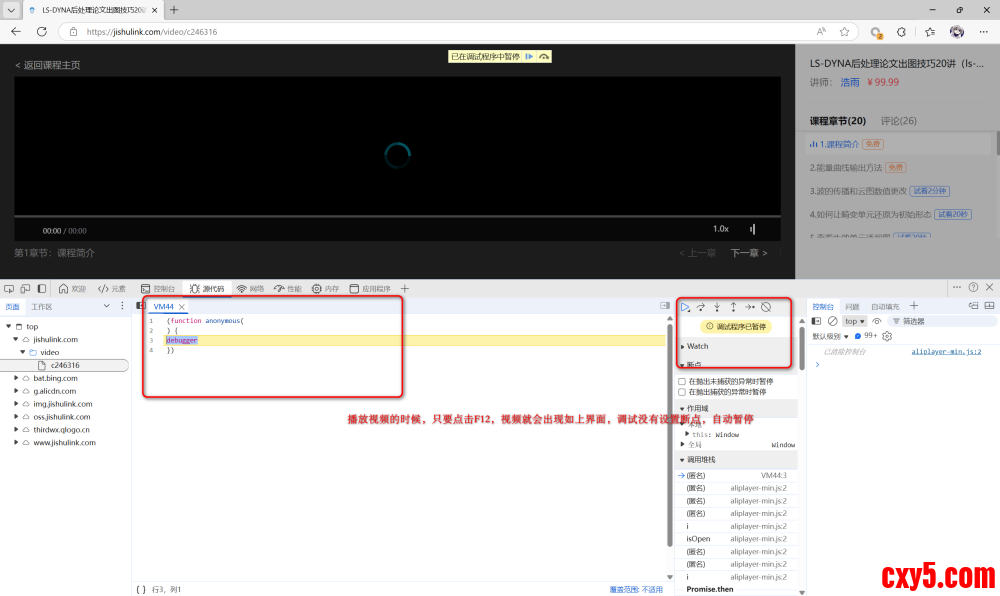Open the default log level dropdown
This screenshot has height=596, width=1000.
point(831,336)
